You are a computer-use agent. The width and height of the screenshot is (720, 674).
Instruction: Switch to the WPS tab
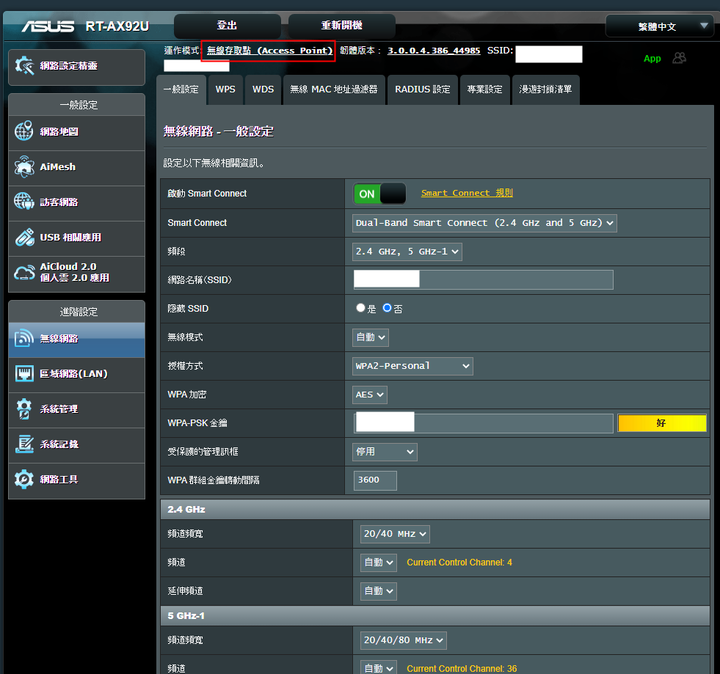point(225,90)
